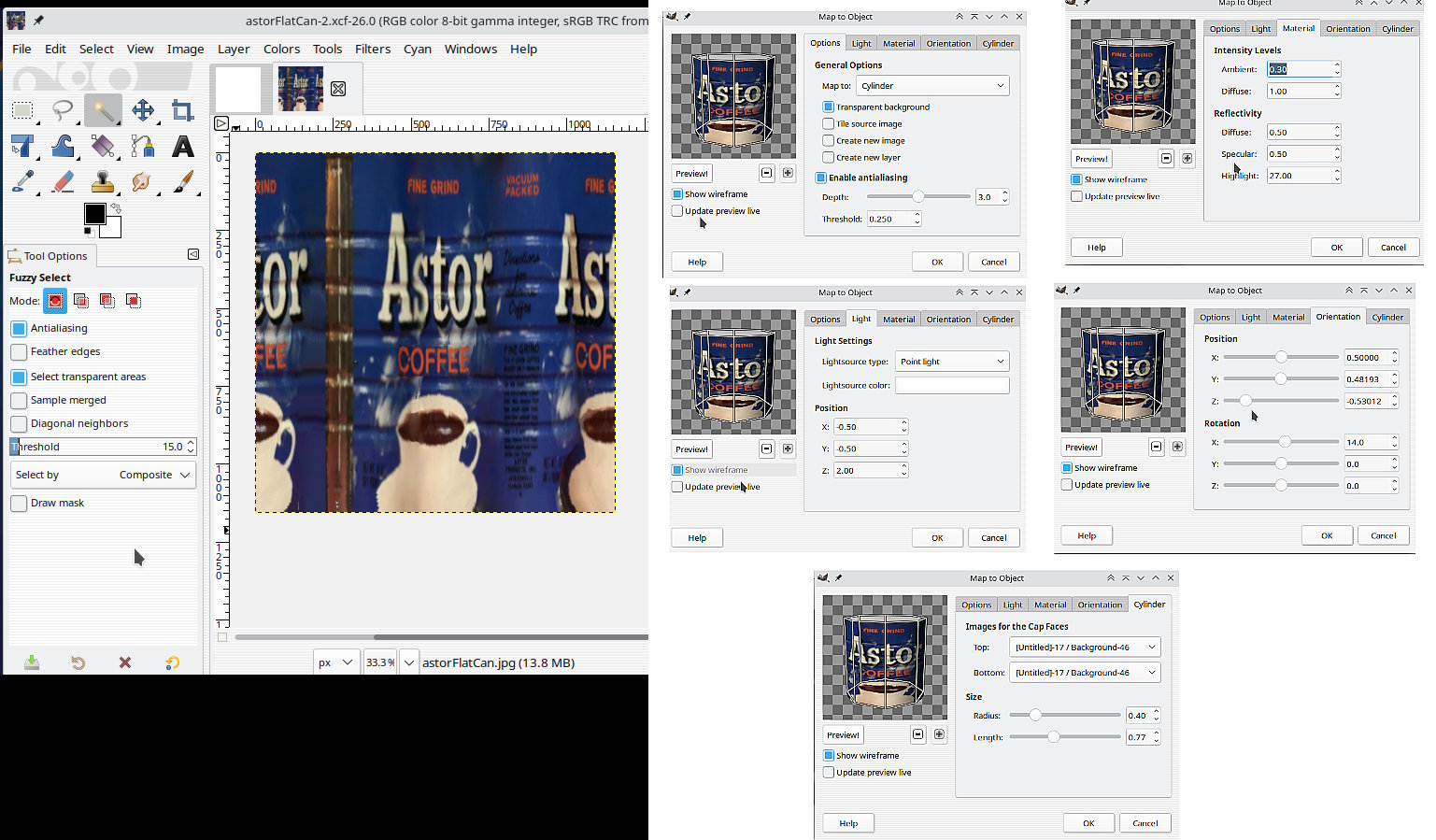Reset tool options to defaults icon
This screenshot has height=840, width=1436.
[x=172, y=662]
